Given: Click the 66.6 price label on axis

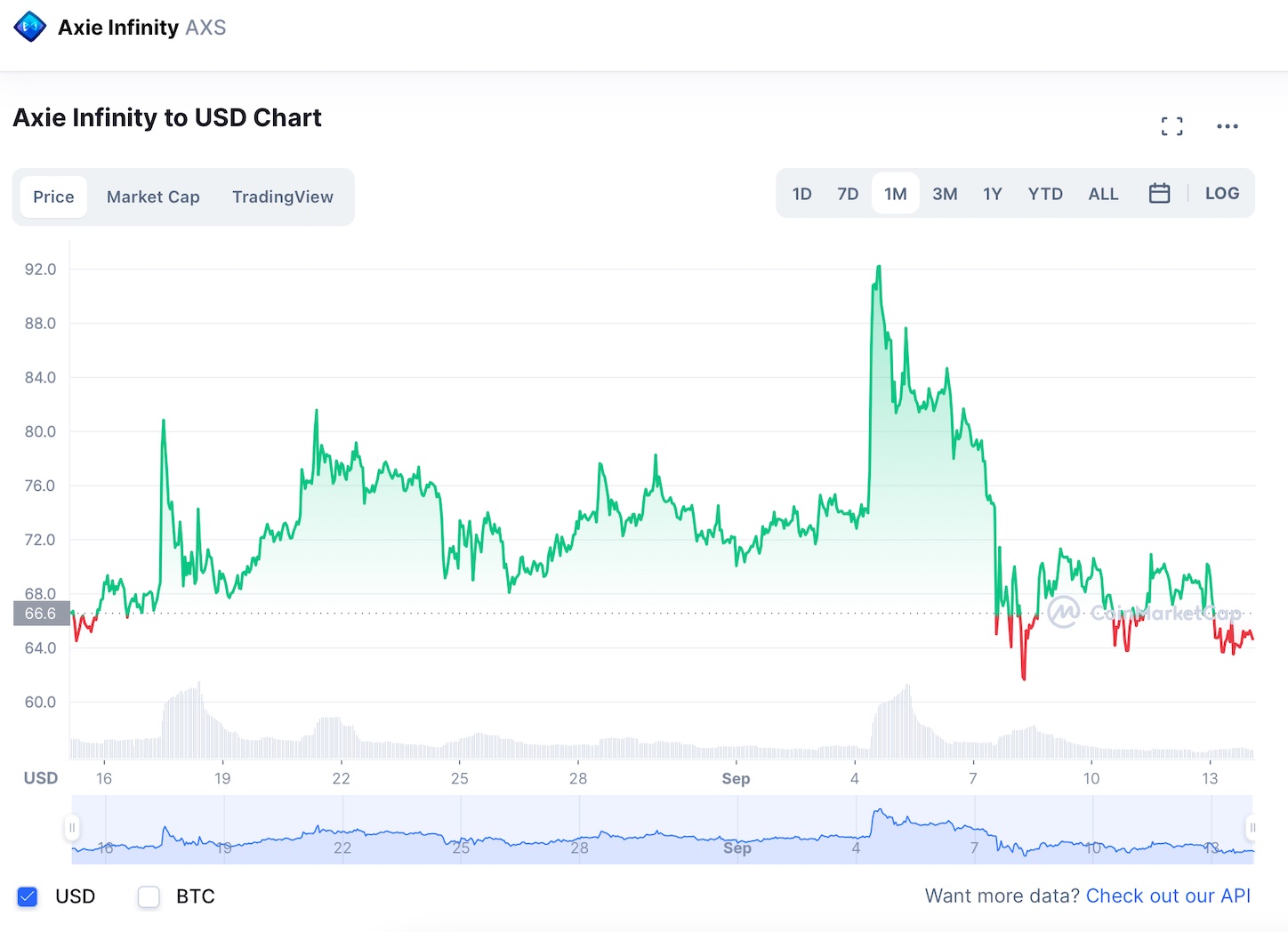Looking at the screenshot, I should (x=41, y=614).
